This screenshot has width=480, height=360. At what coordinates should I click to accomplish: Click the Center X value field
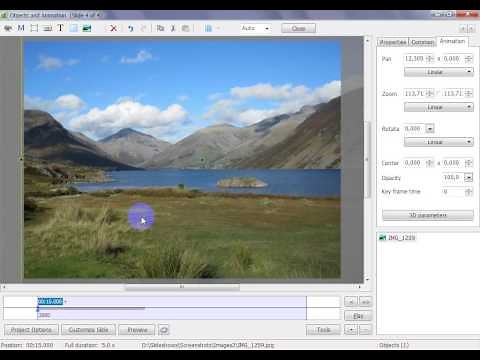(x=414, y=163)
